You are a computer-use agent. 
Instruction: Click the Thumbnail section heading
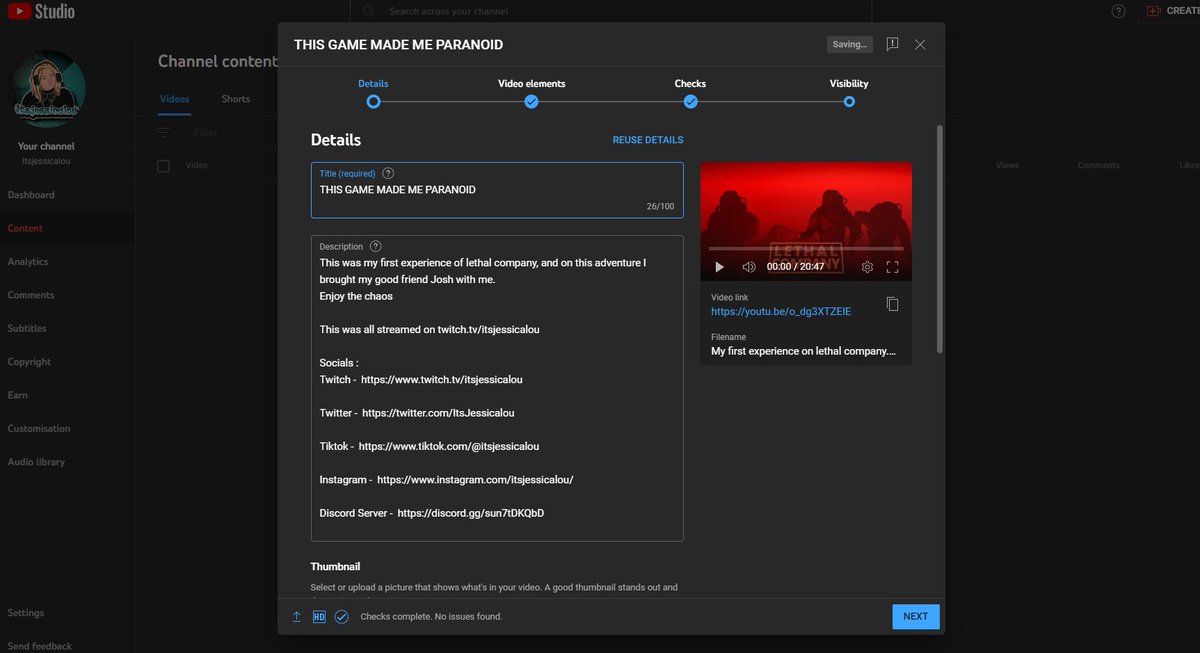pos(335,567)
